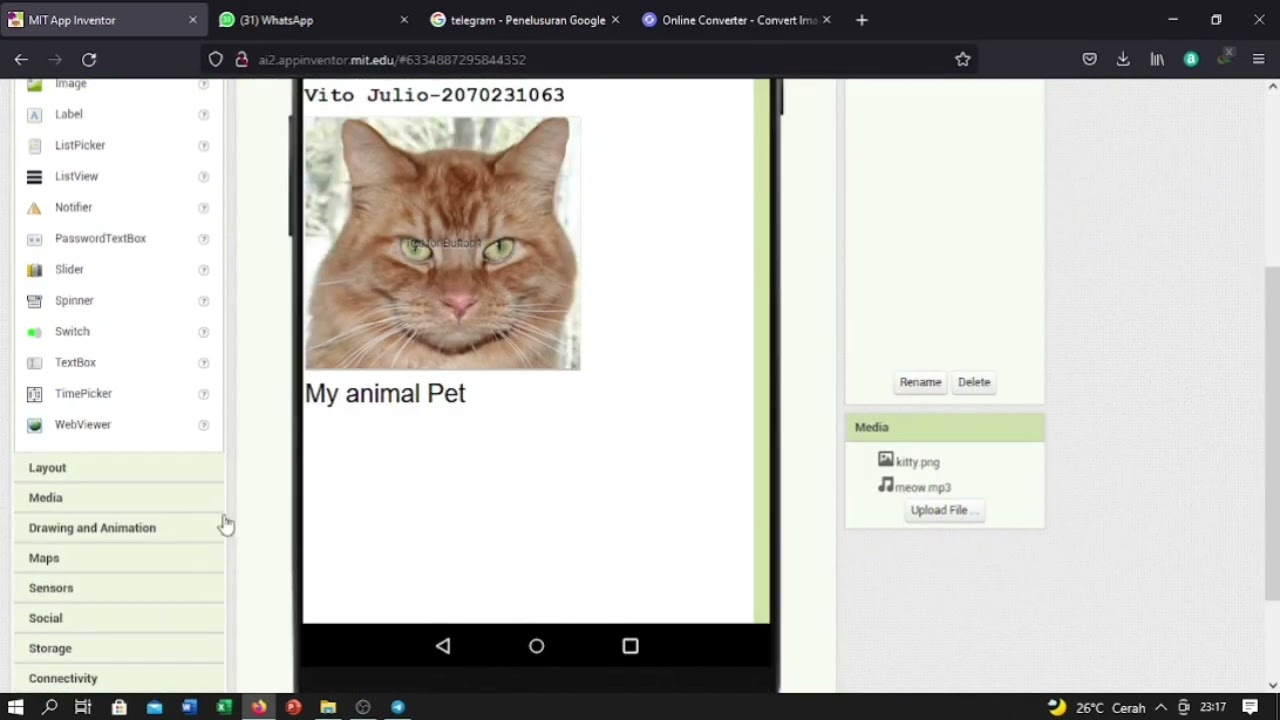
Task: Open the Firefox hamburger menu
Action: click(1258, 59)
